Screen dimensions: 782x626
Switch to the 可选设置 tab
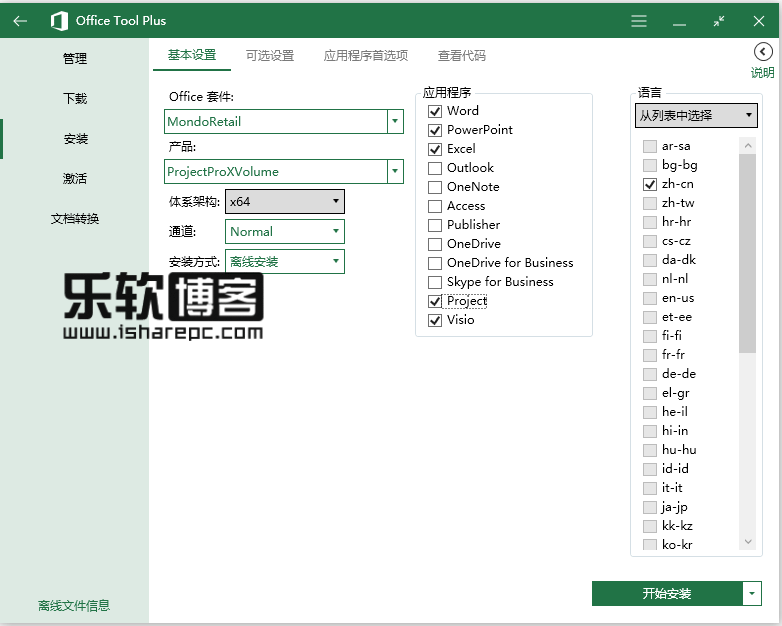(x=270, y=55)
